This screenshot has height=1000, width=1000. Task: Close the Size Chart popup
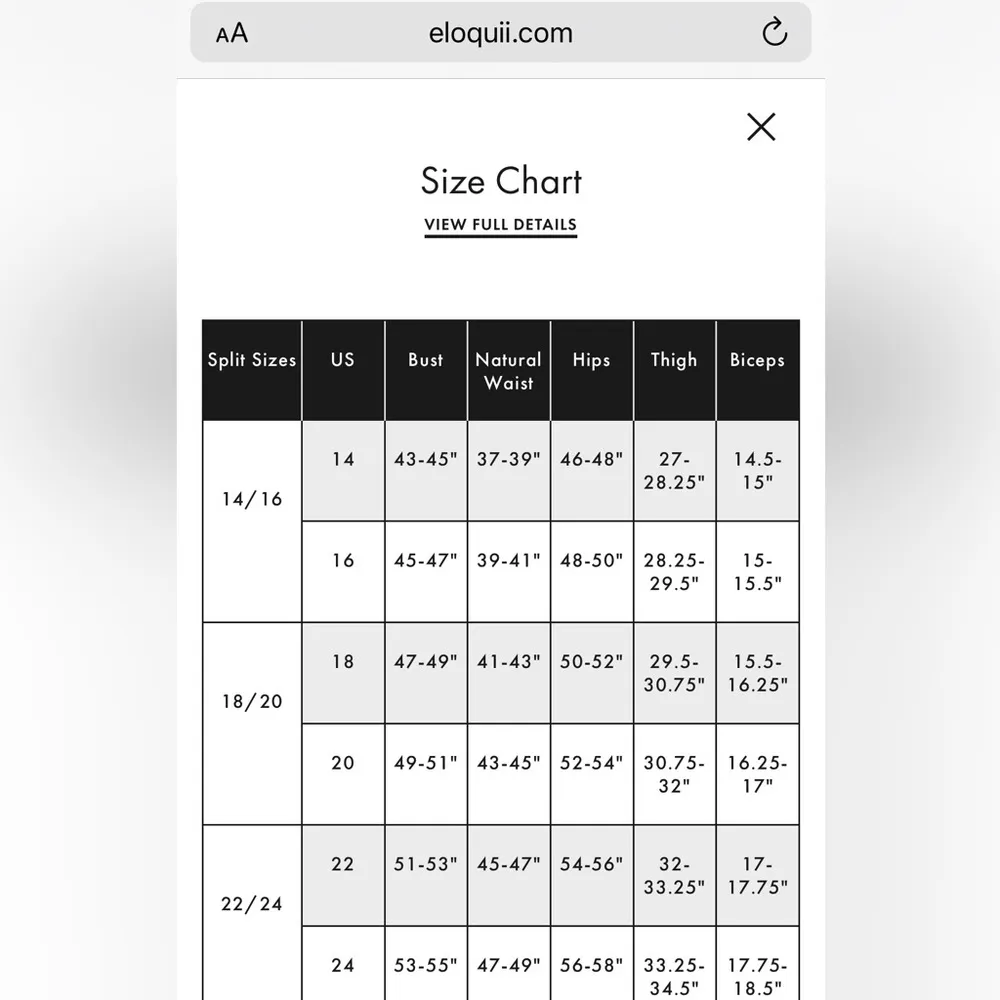pyautogui.click(x=761, y=127)
